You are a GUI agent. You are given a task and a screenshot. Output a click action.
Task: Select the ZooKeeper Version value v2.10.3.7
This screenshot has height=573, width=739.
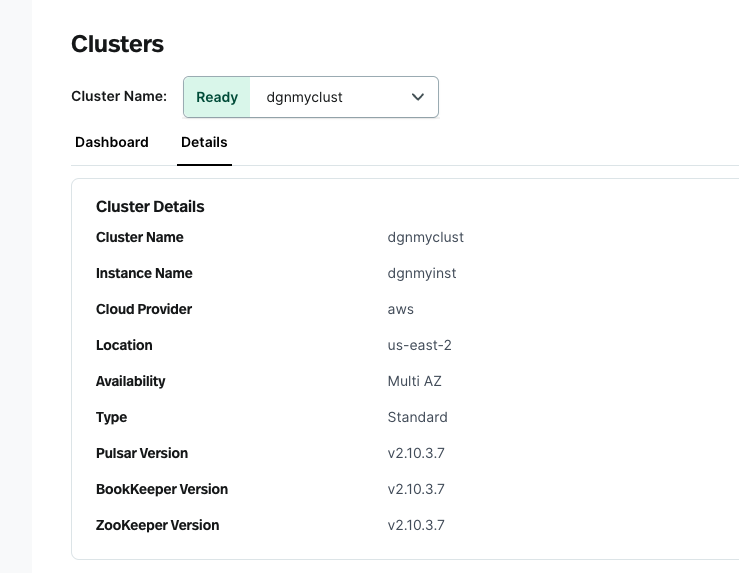[x=416, y=525]
